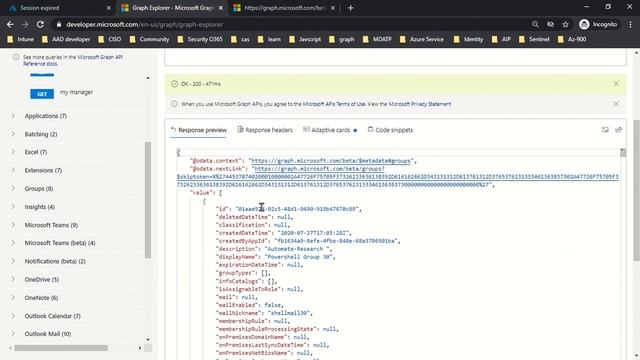
Task: Dismiss the Terms of Use notice
Action: click(616, 104)
